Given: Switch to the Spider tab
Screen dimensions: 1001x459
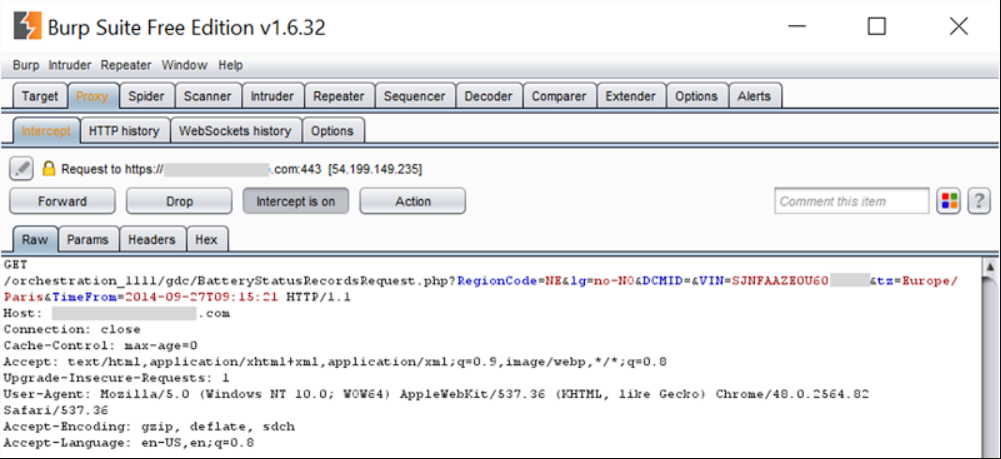Looking at the screenshot, I should click(146, 96).
